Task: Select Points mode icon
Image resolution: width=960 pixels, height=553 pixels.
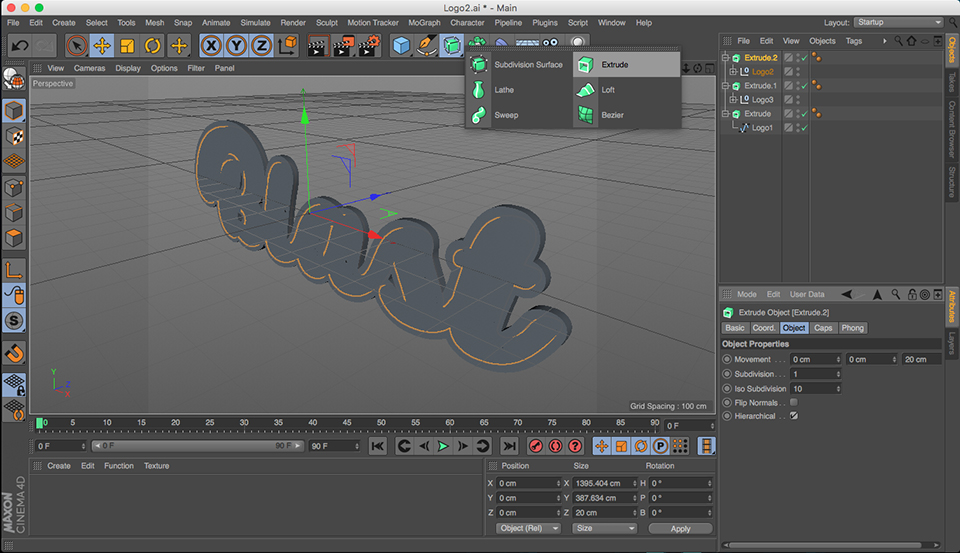Action: click(13, 187)
